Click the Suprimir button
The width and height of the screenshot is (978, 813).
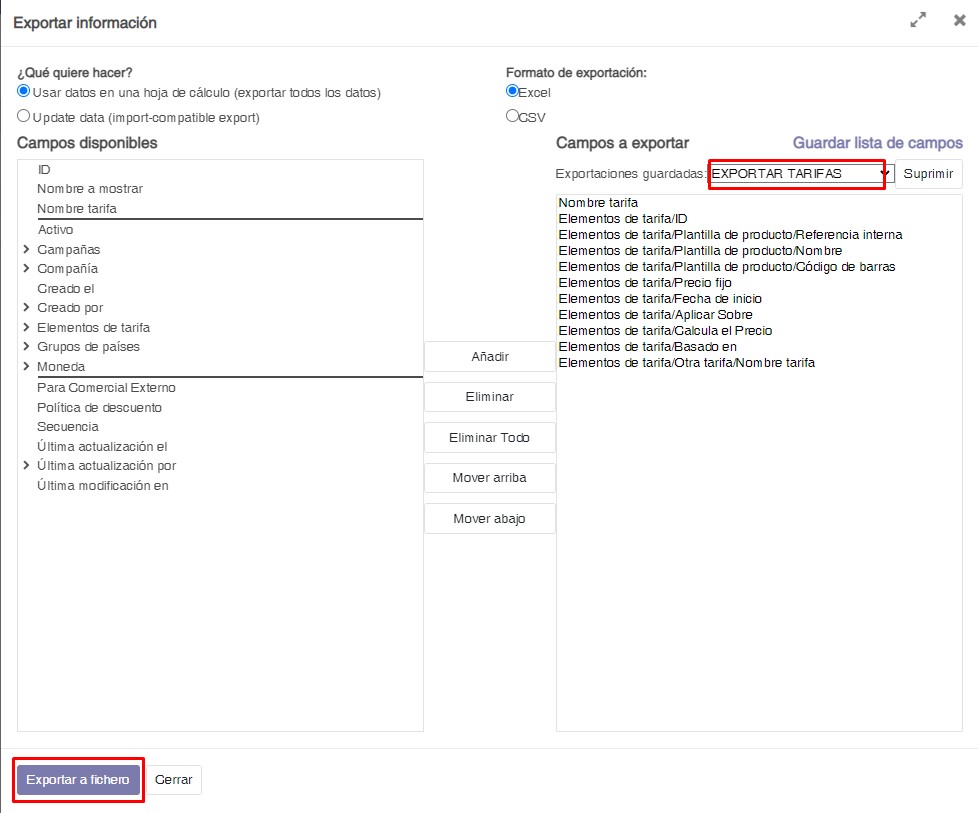(x=928, y=174)
